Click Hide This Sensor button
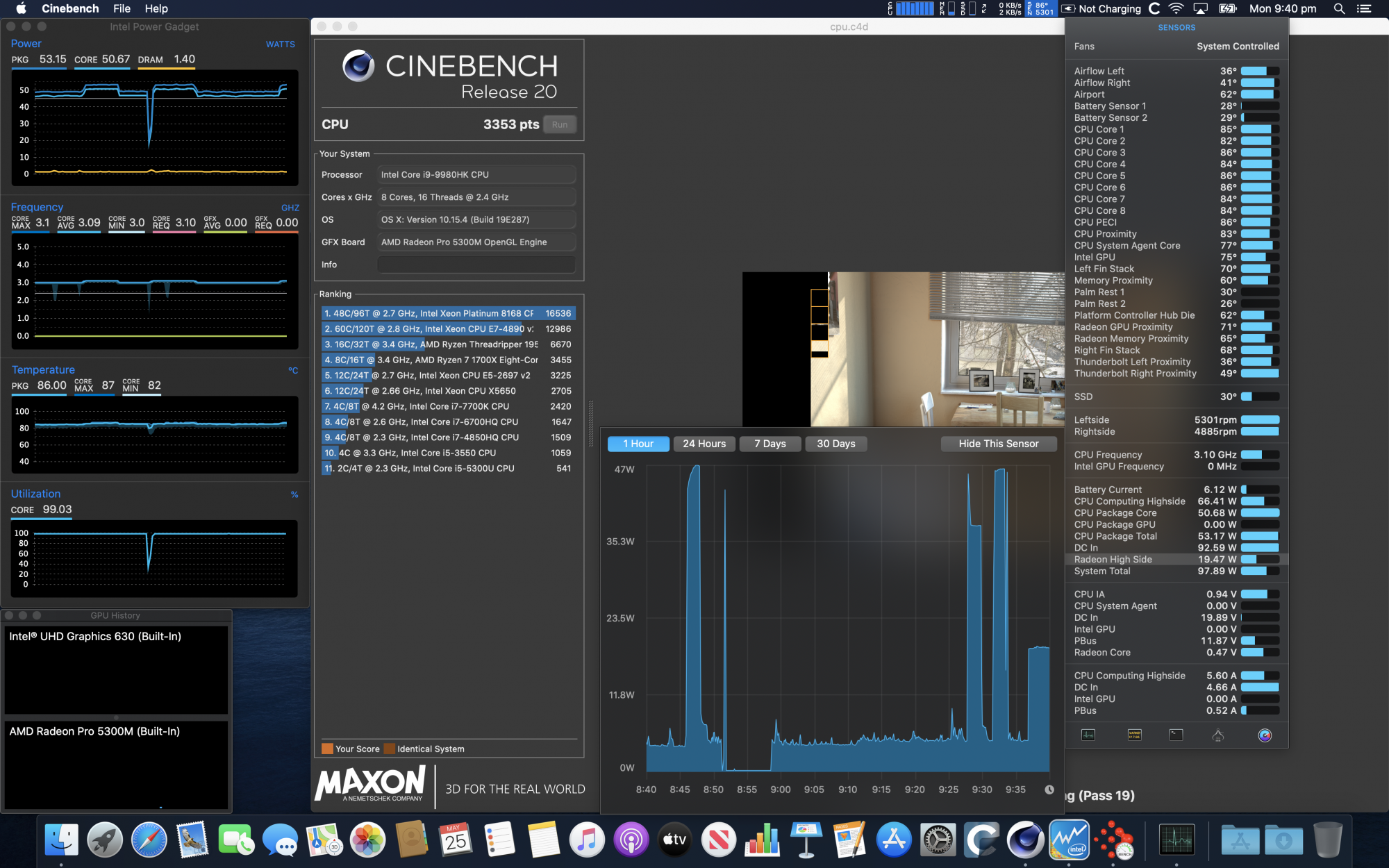Viewport: 1389px width, 868px height. (998, 443)
